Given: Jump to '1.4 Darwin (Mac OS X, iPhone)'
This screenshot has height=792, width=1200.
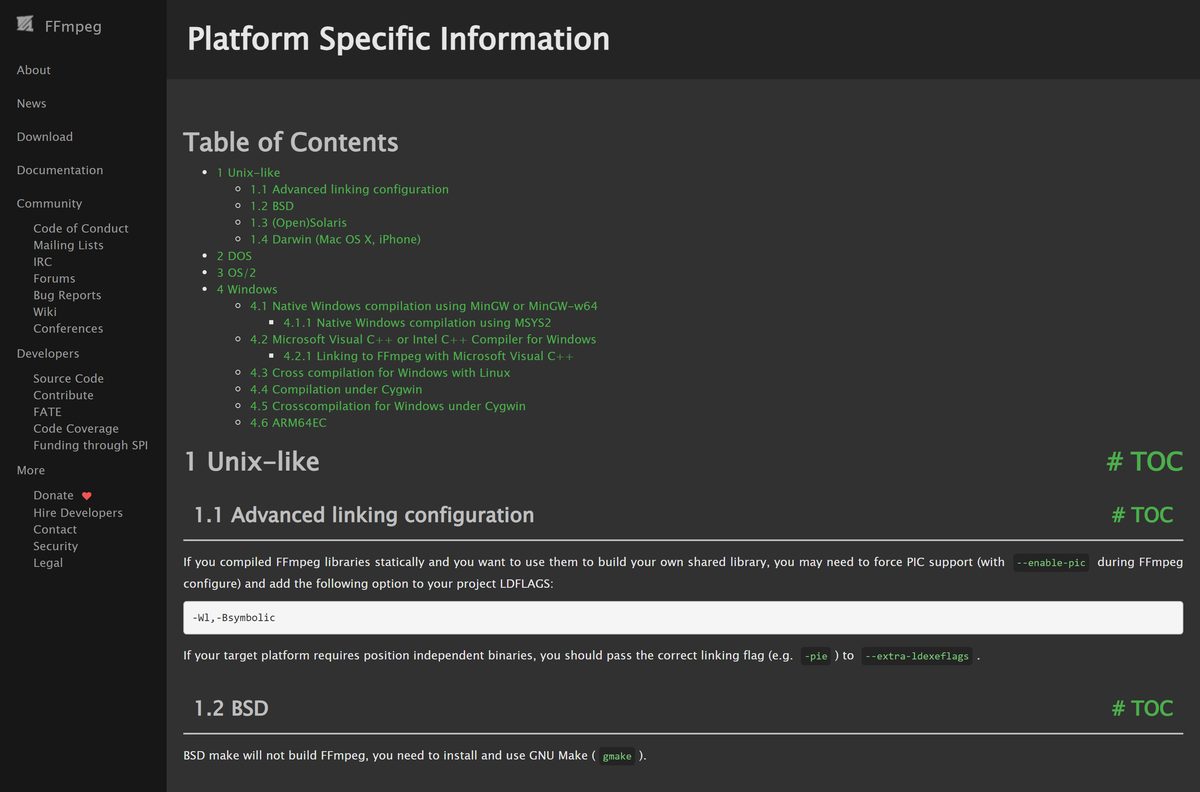Looking at the screenshot, I should click(x=335, y=239).
